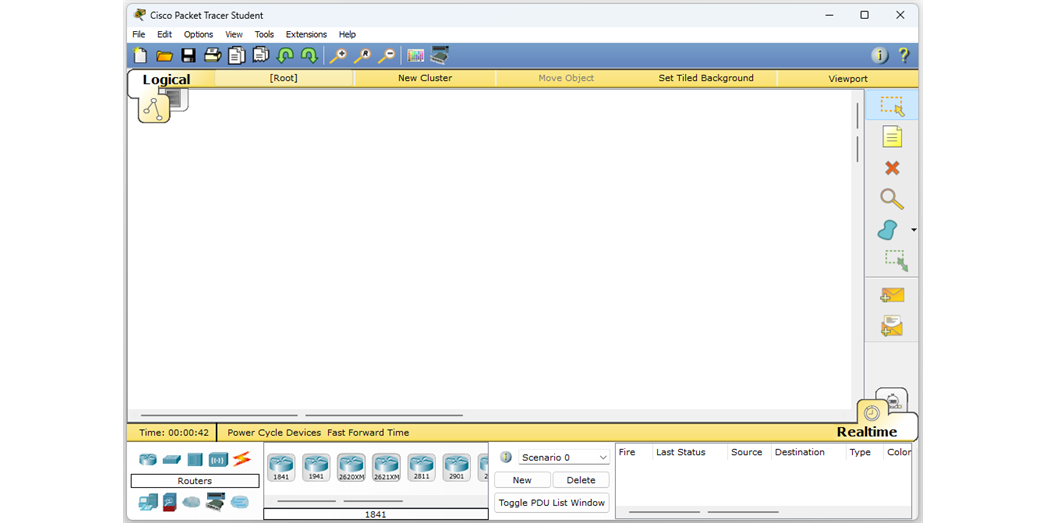1046x523 pixels.
Task: Activate the red X Delete tool
Action: (891, 168)
